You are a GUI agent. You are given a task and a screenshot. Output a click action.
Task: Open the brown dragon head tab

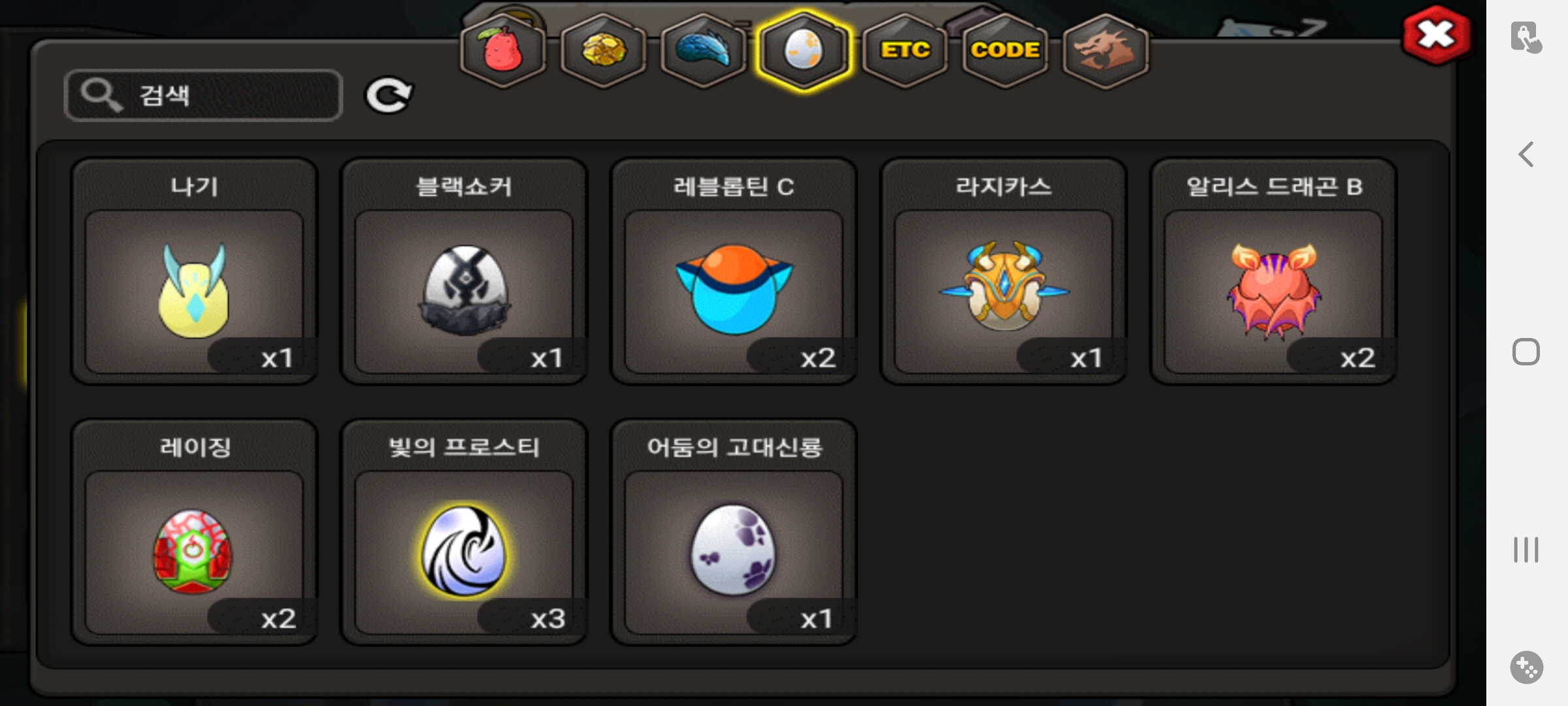pos(1105,51)
